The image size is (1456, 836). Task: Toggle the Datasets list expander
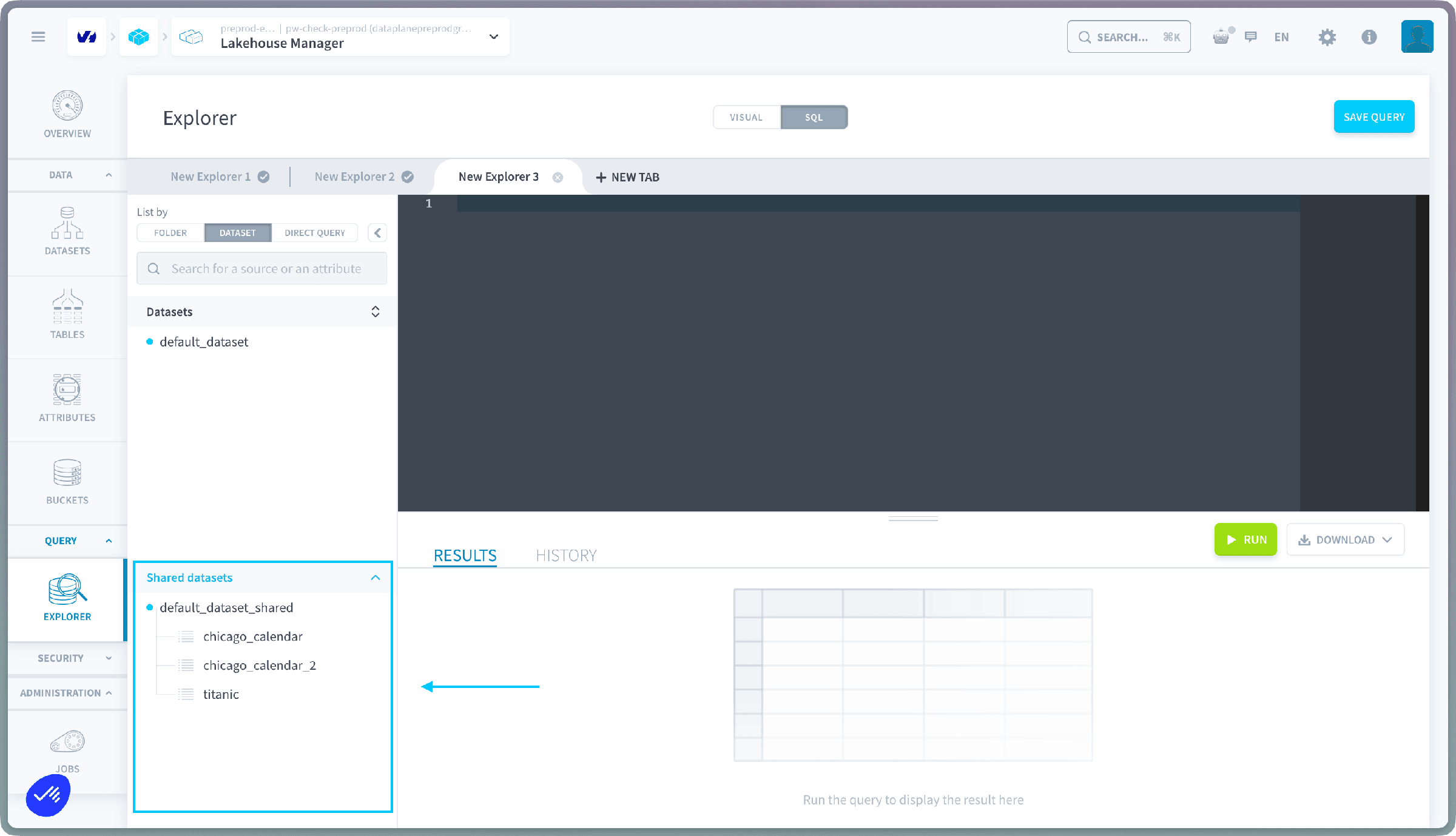376,312
